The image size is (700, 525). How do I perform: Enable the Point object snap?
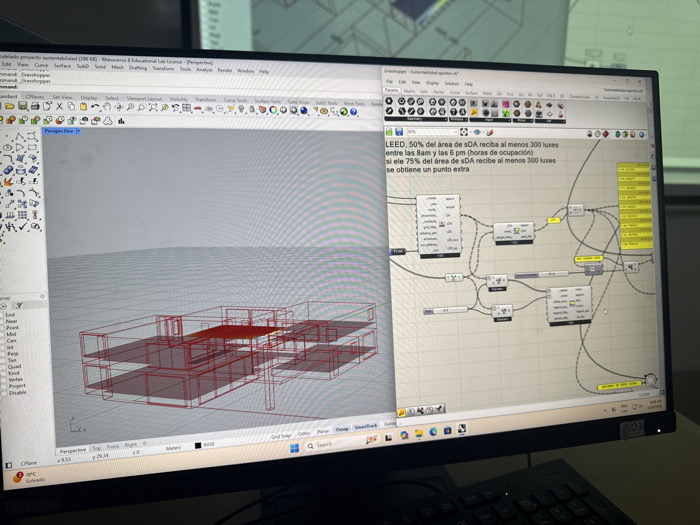[3, 327]
